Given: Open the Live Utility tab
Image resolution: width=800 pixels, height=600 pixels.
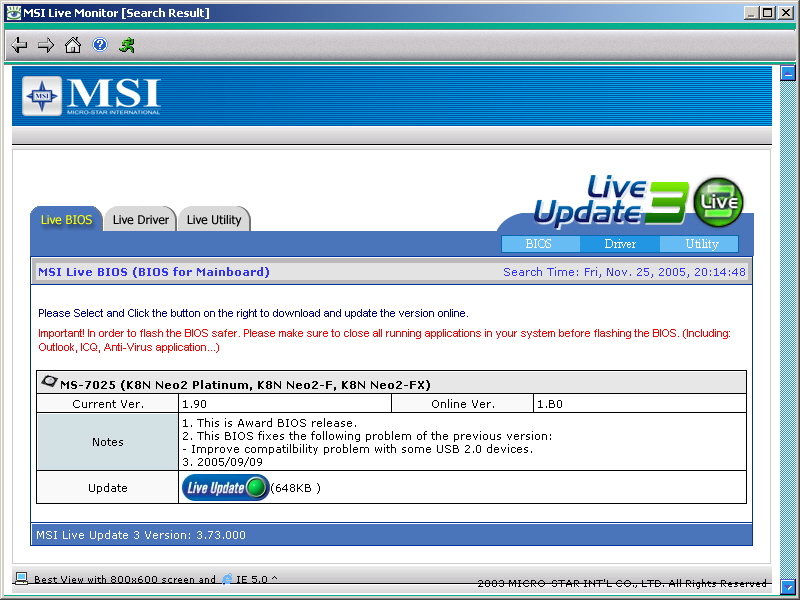Looking at the screenshot, I should (x=214, y=219).
